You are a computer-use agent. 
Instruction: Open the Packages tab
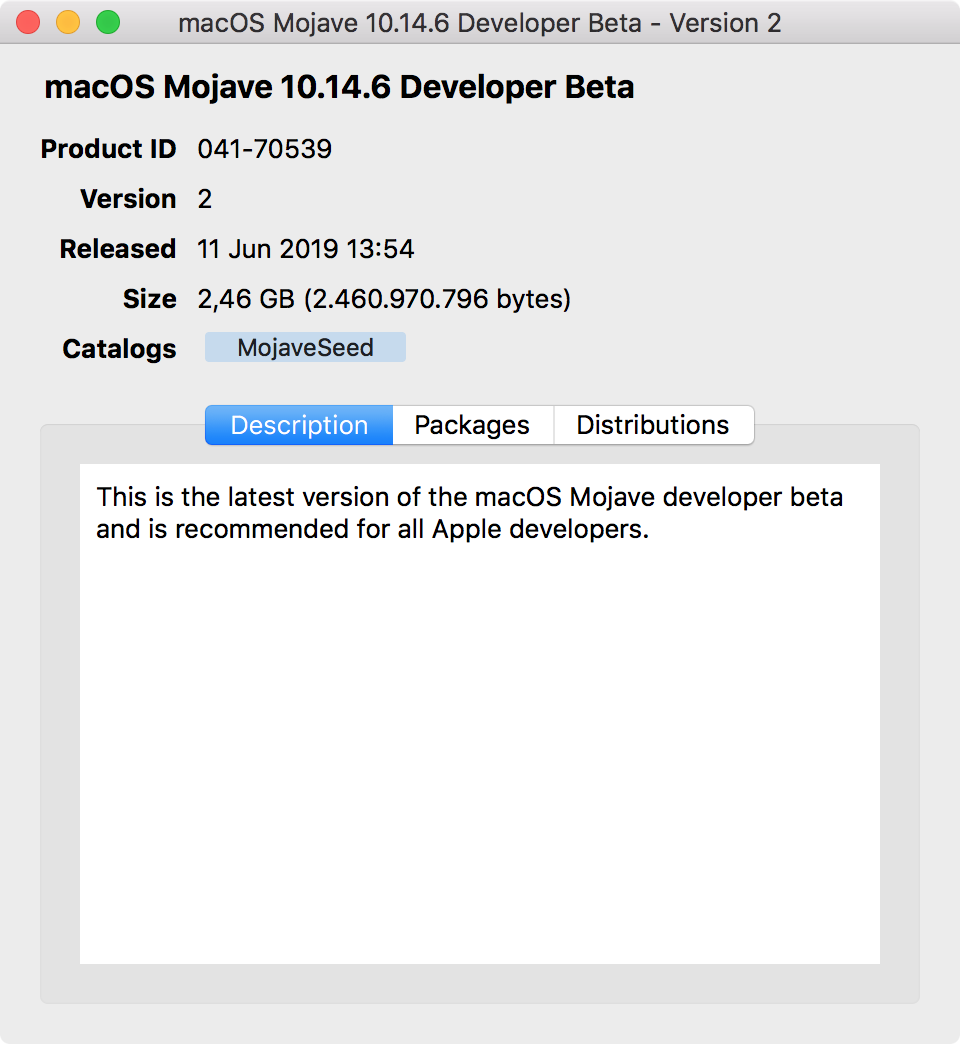click(473, 425)
